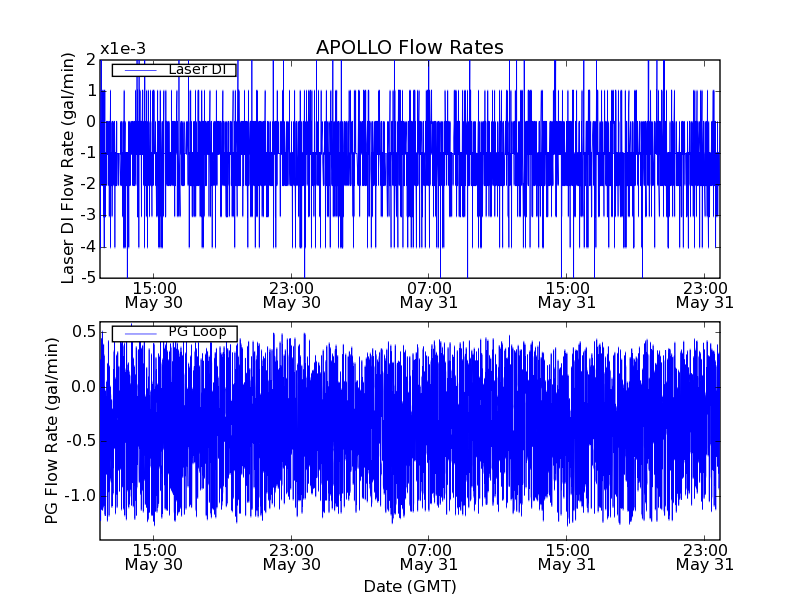Click the "0.0" y-axis tick on bottom plot
The image size is (800, 600).
pos(83,386)
